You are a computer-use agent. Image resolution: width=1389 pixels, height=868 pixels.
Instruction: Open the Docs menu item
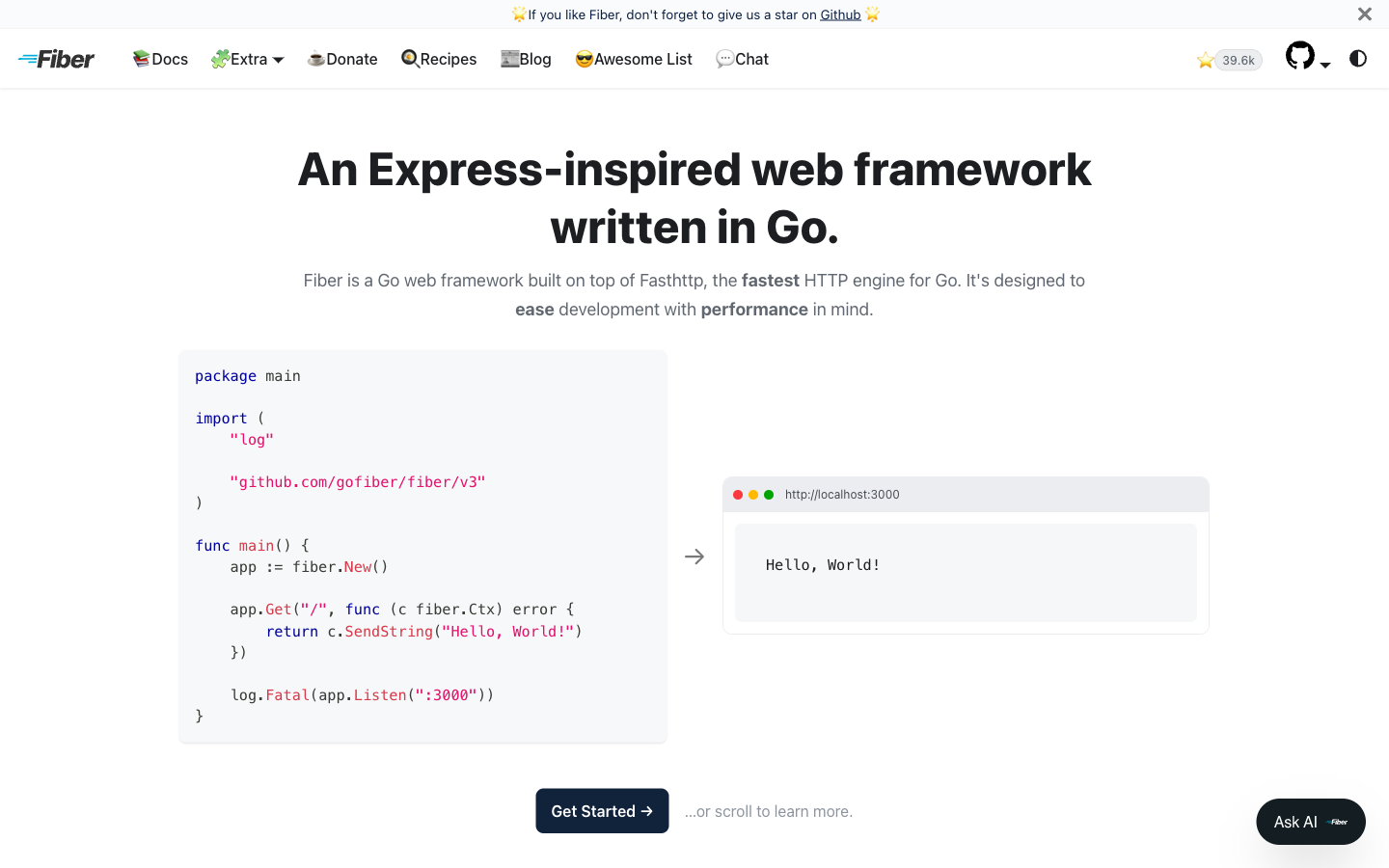coord(160,59)
